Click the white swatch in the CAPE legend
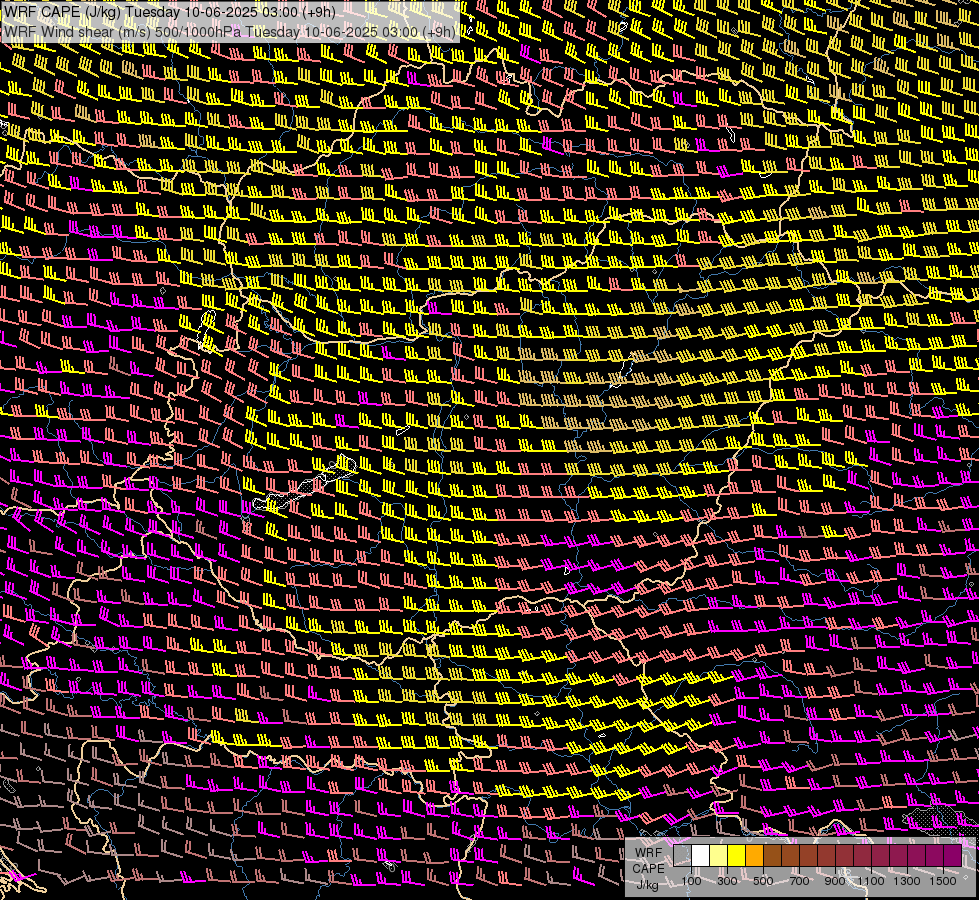 701,856
